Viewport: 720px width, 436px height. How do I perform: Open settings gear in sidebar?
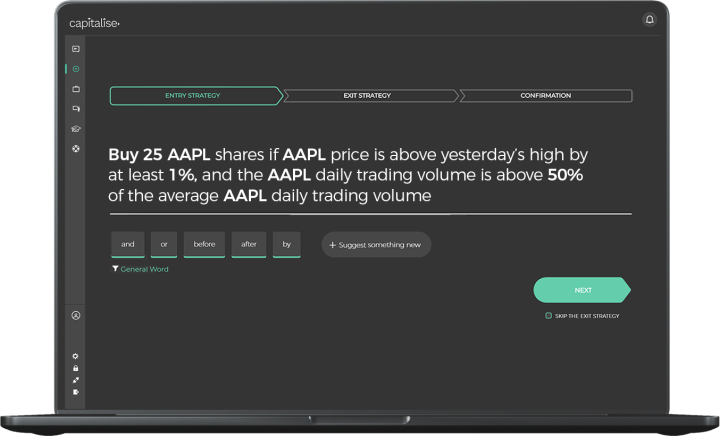pos(75,356)
